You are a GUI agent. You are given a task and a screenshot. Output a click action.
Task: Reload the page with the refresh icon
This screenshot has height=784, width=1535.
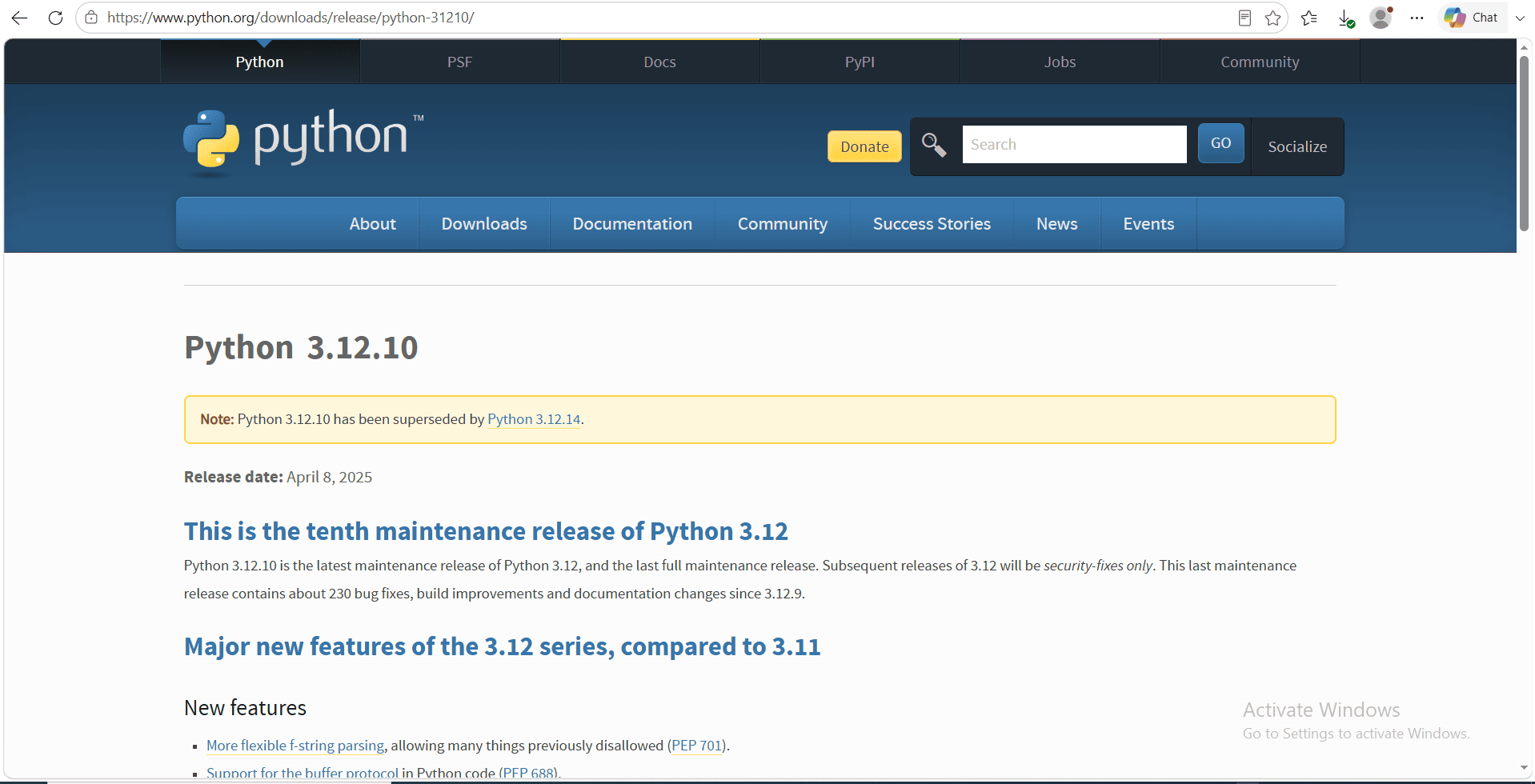(x=55, y=18)
